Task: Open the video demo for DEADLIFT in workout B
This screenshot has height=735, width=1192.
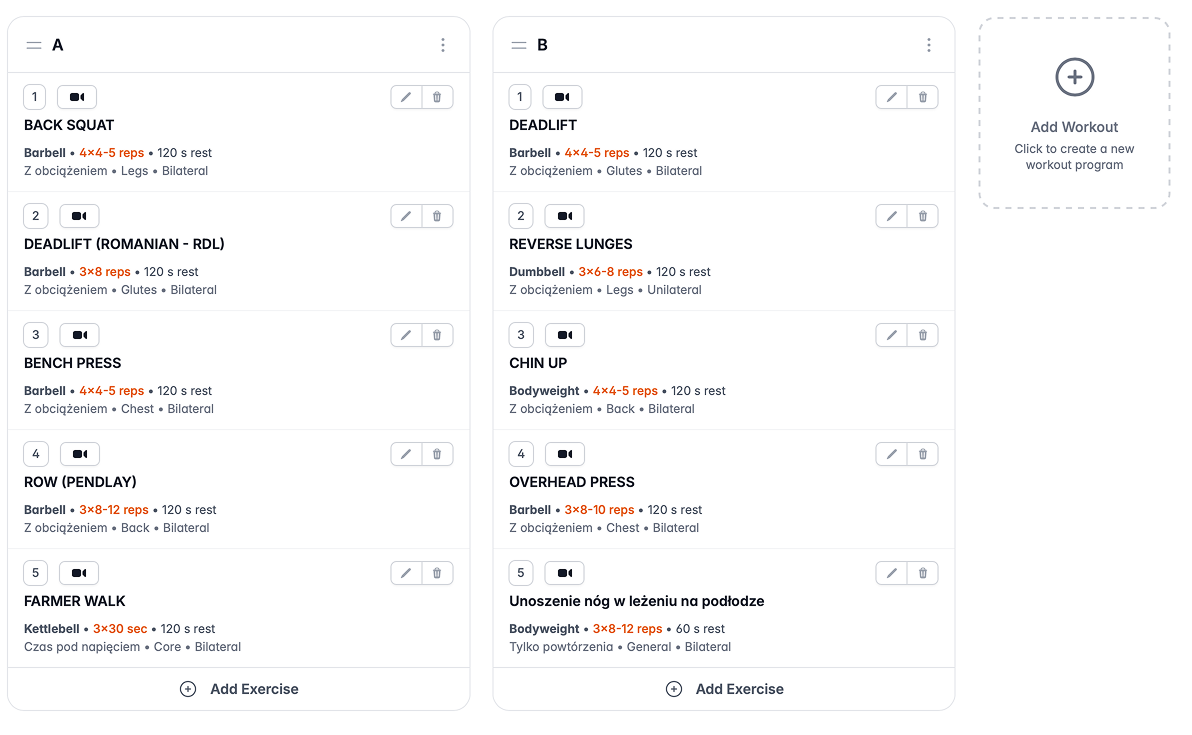Action: (564, 97)
